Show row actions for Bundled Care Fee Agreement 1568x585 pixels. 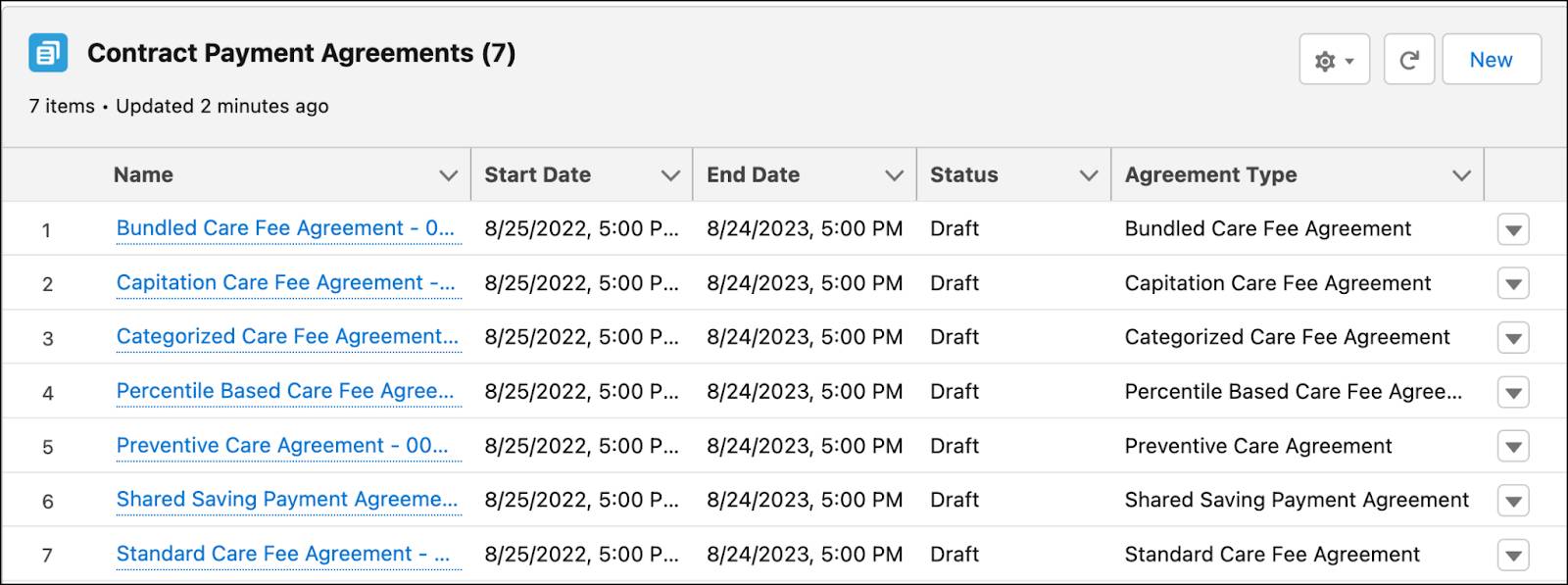click(1513, 230)
